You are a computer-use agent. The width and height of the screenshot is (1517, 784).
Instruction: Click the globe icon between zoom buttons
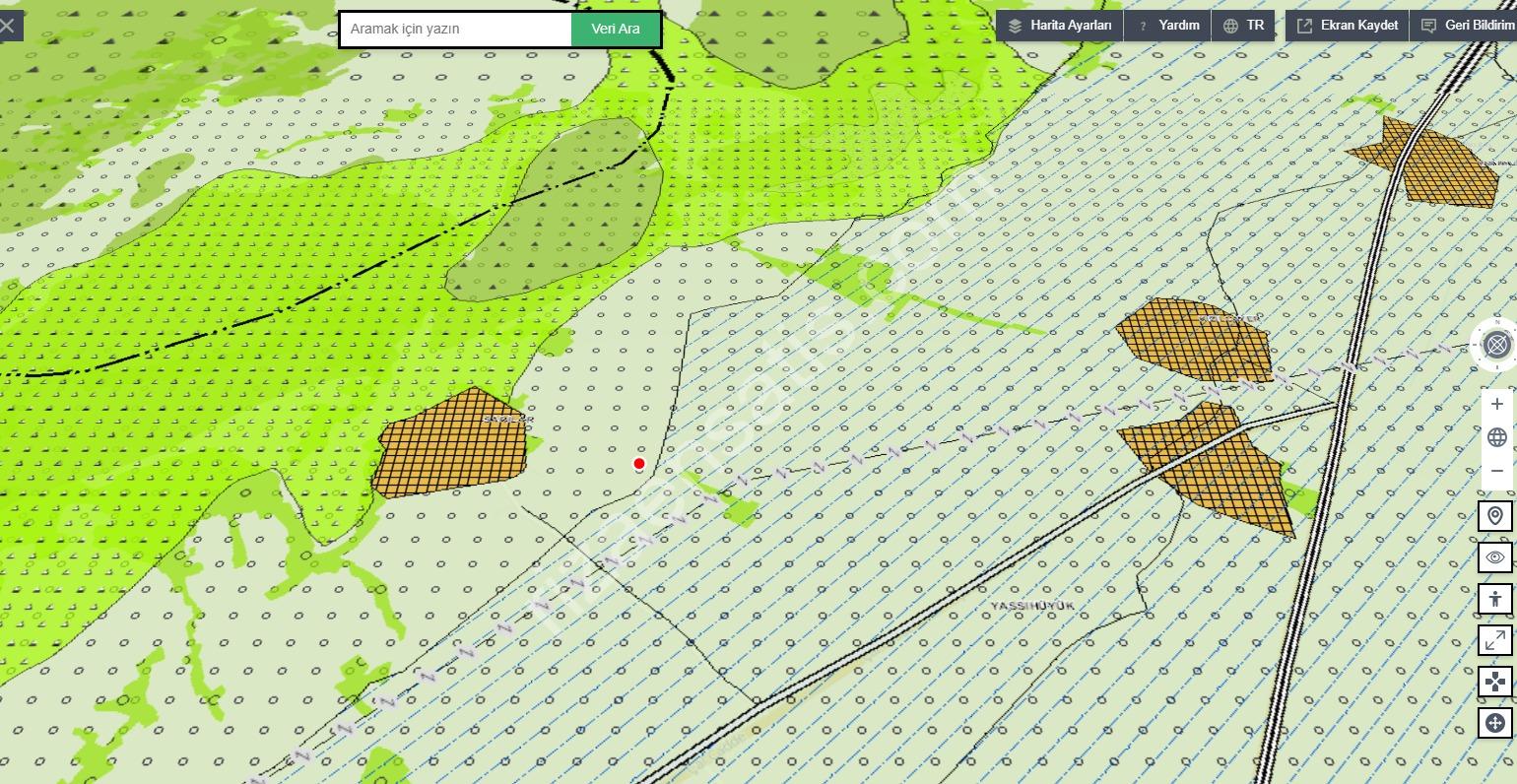1496,438
